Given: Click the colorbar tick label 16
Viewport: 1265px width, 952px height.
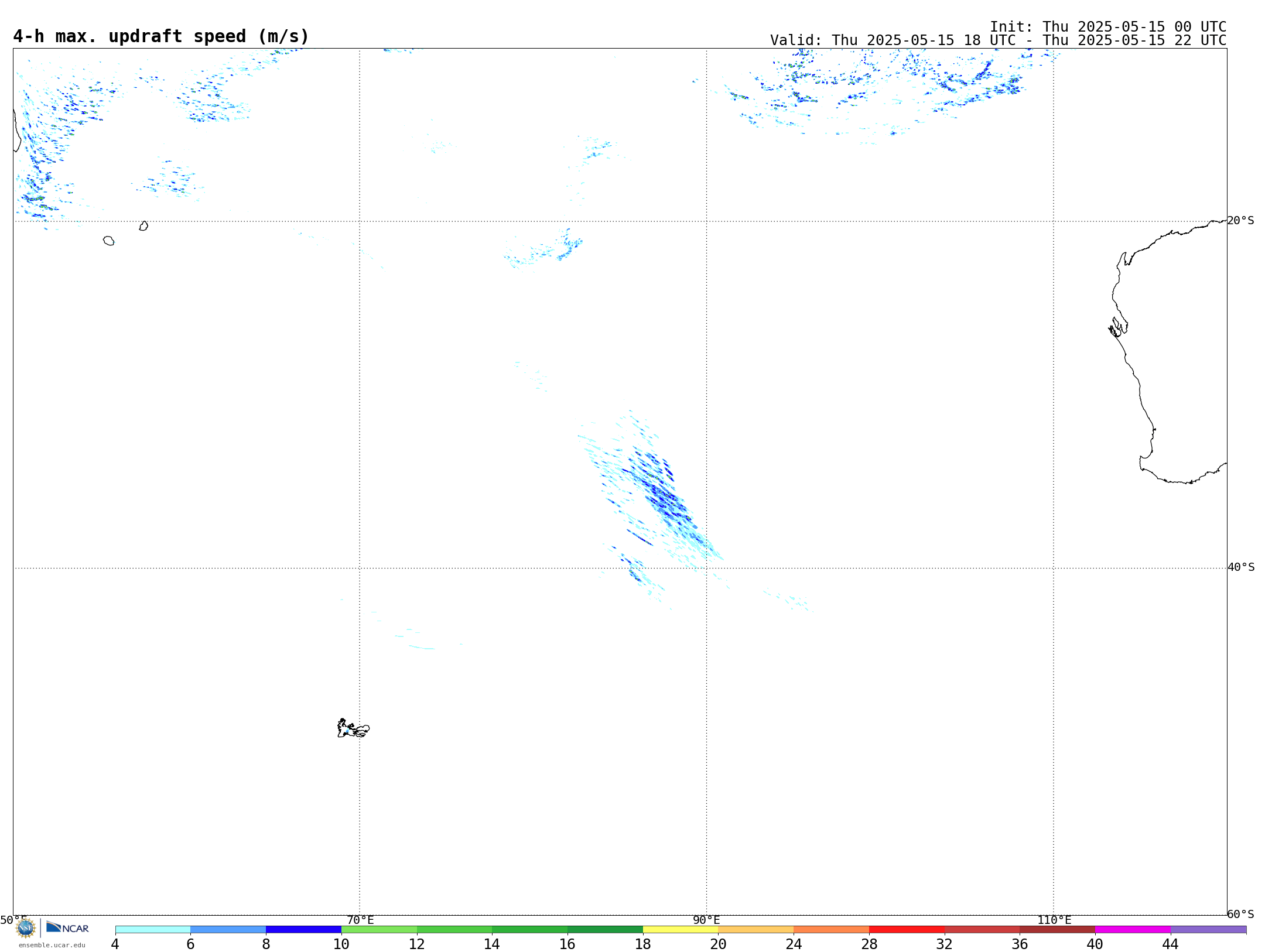Looking at the screenshot, I should pos(567,944).
